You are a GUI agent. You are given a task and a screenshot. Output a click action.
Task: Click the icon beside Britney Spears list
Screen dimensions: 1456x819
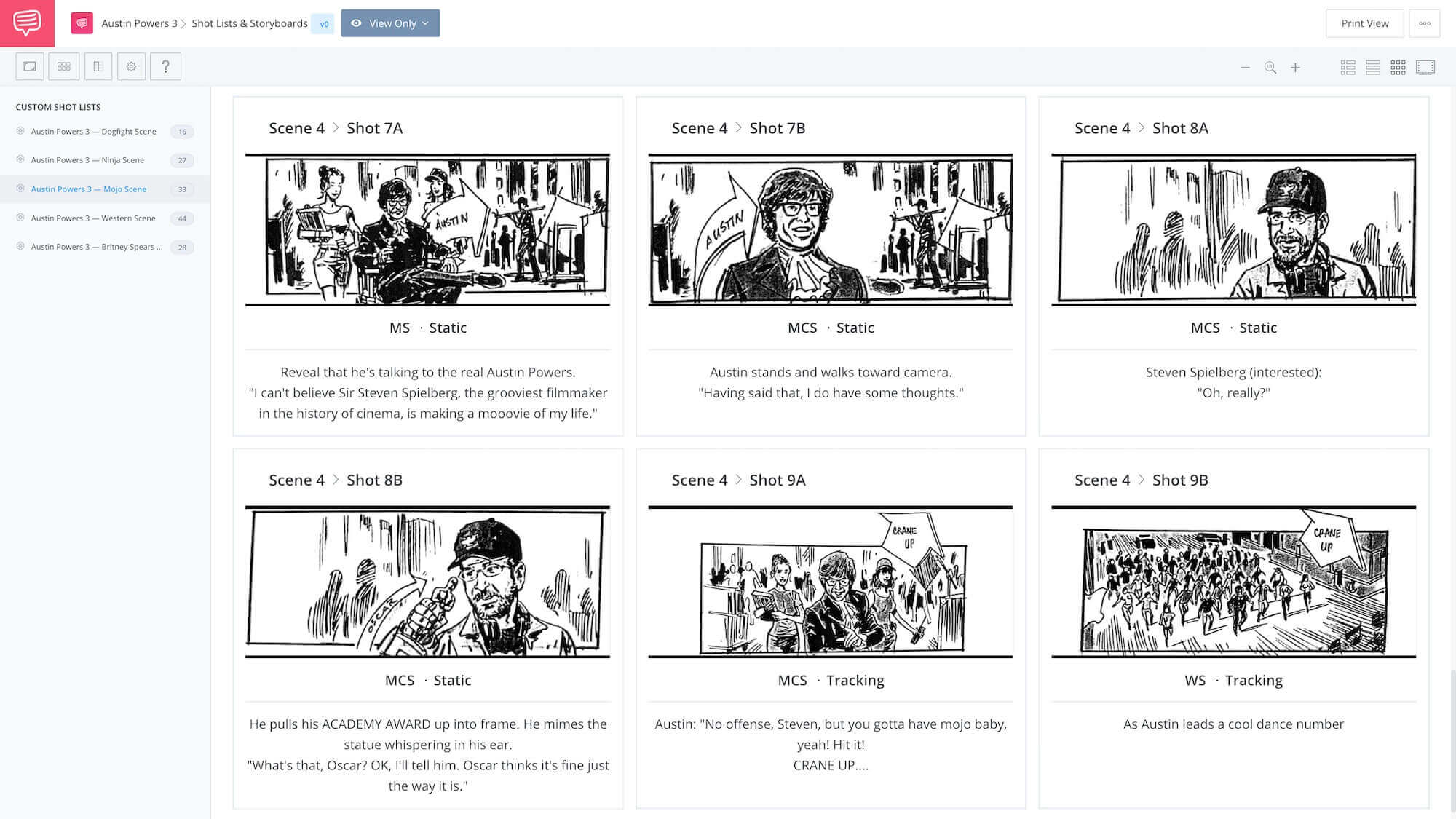point(20,246)
